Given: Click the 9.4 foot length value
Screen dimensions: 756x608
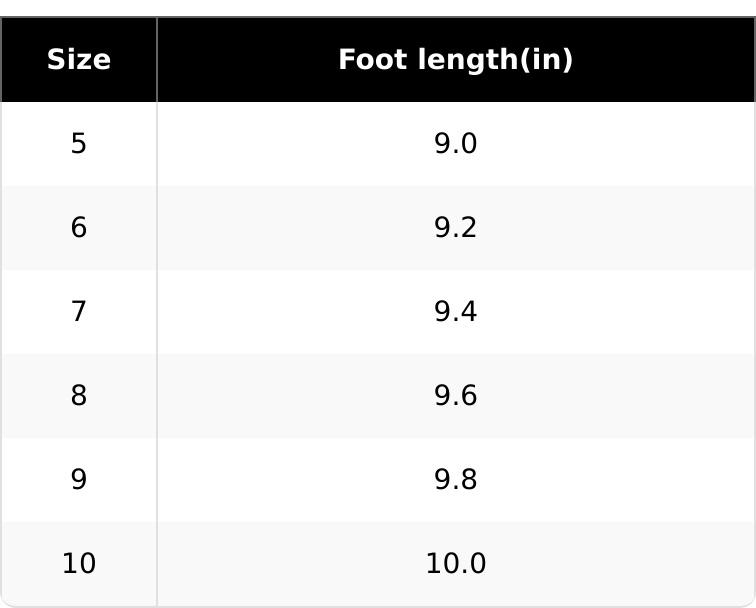Looking at the screenshot, I should [456, 311].
